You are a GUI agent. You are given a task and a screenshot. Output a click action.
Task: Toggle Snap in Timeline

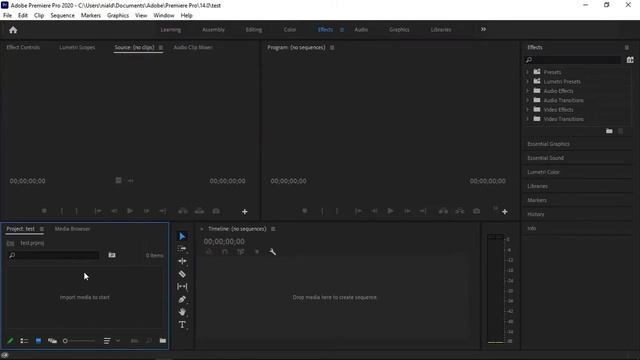coord(225,252)
